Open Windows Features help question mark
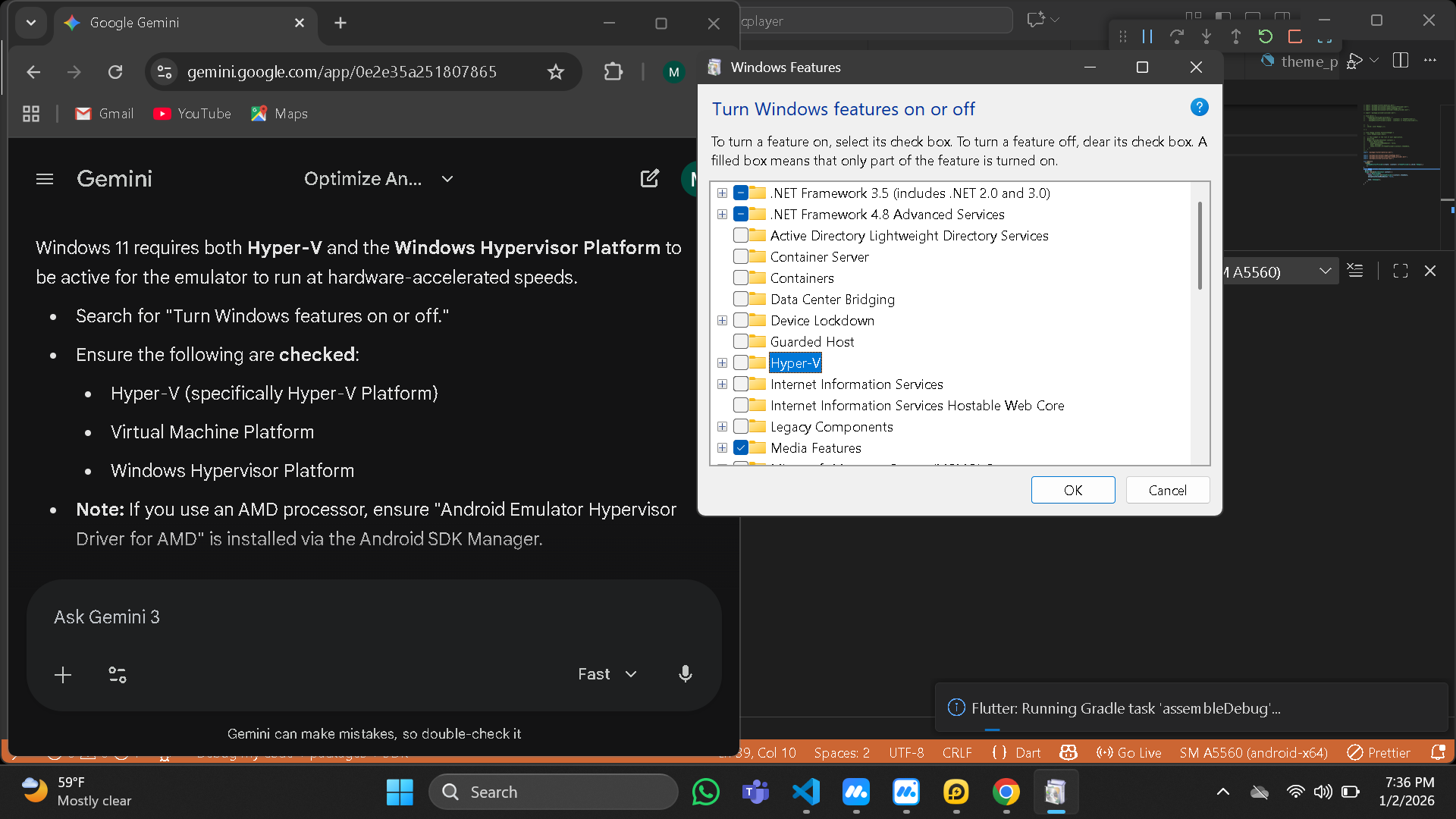This screenshot has width=1456, height=819. tap(1199, 108)
